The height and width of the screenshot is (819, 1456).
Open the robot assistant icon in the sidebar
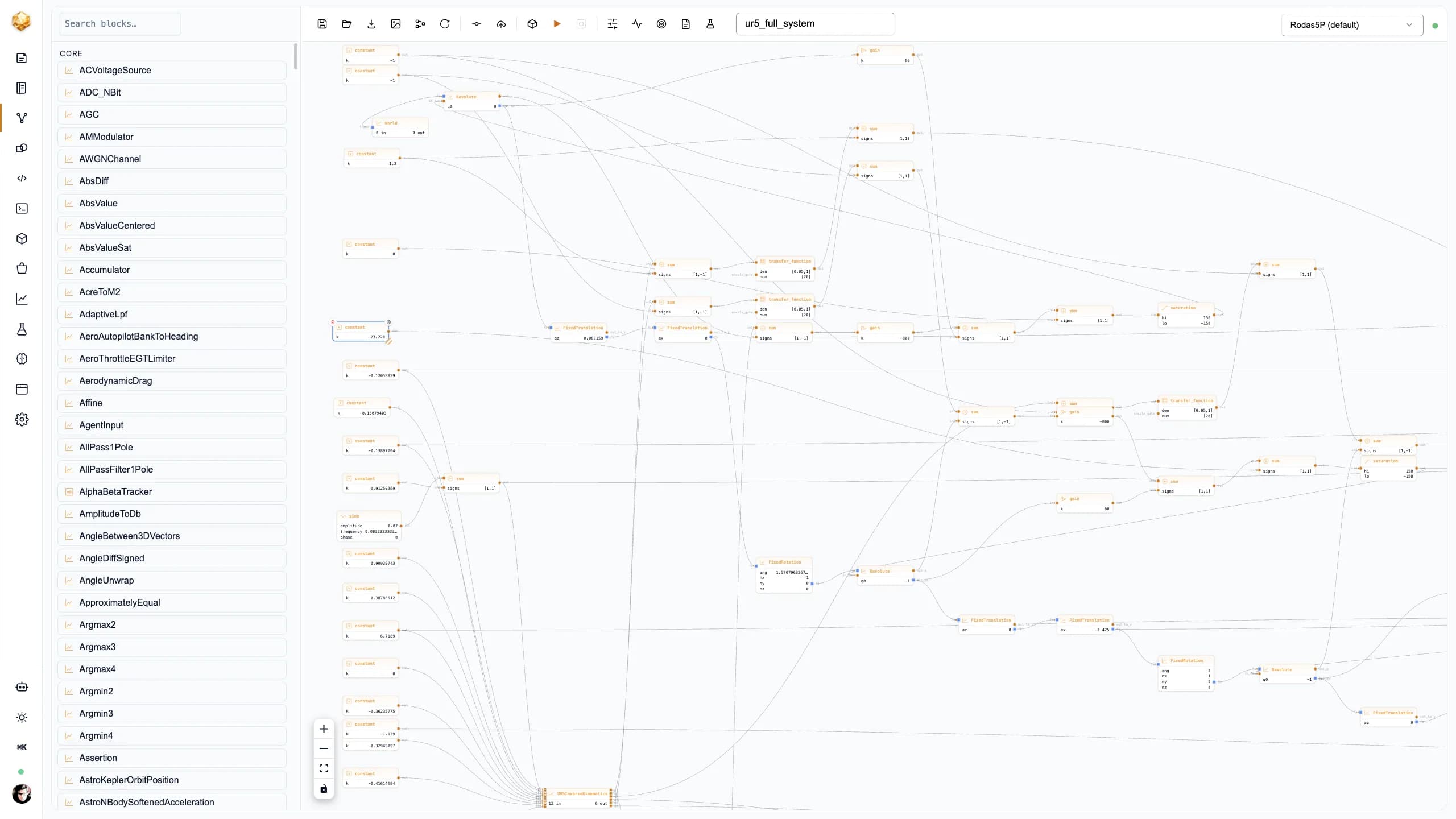(x=22, y=687)
